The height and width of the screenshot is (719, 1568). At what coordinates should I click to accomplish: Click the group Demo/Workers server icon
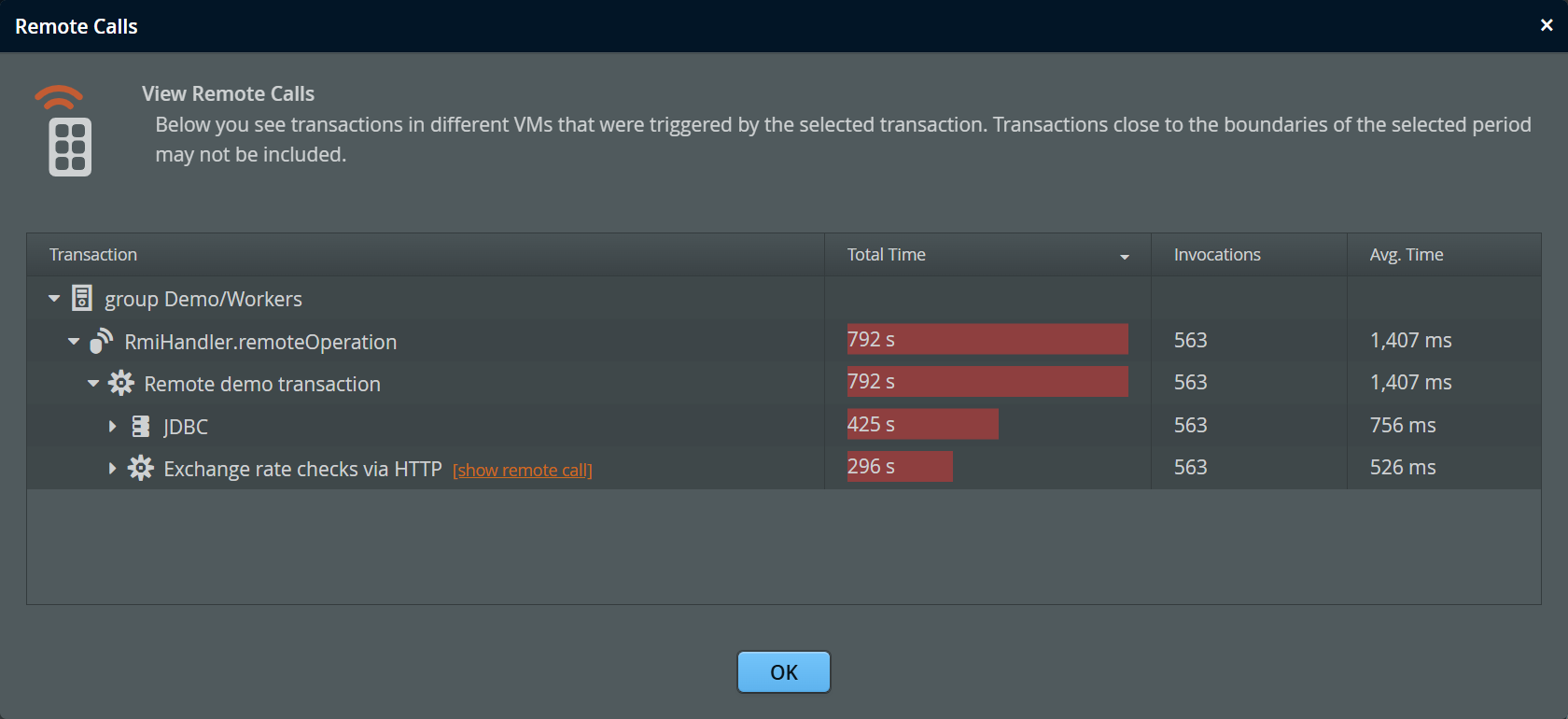pos(82,298)
